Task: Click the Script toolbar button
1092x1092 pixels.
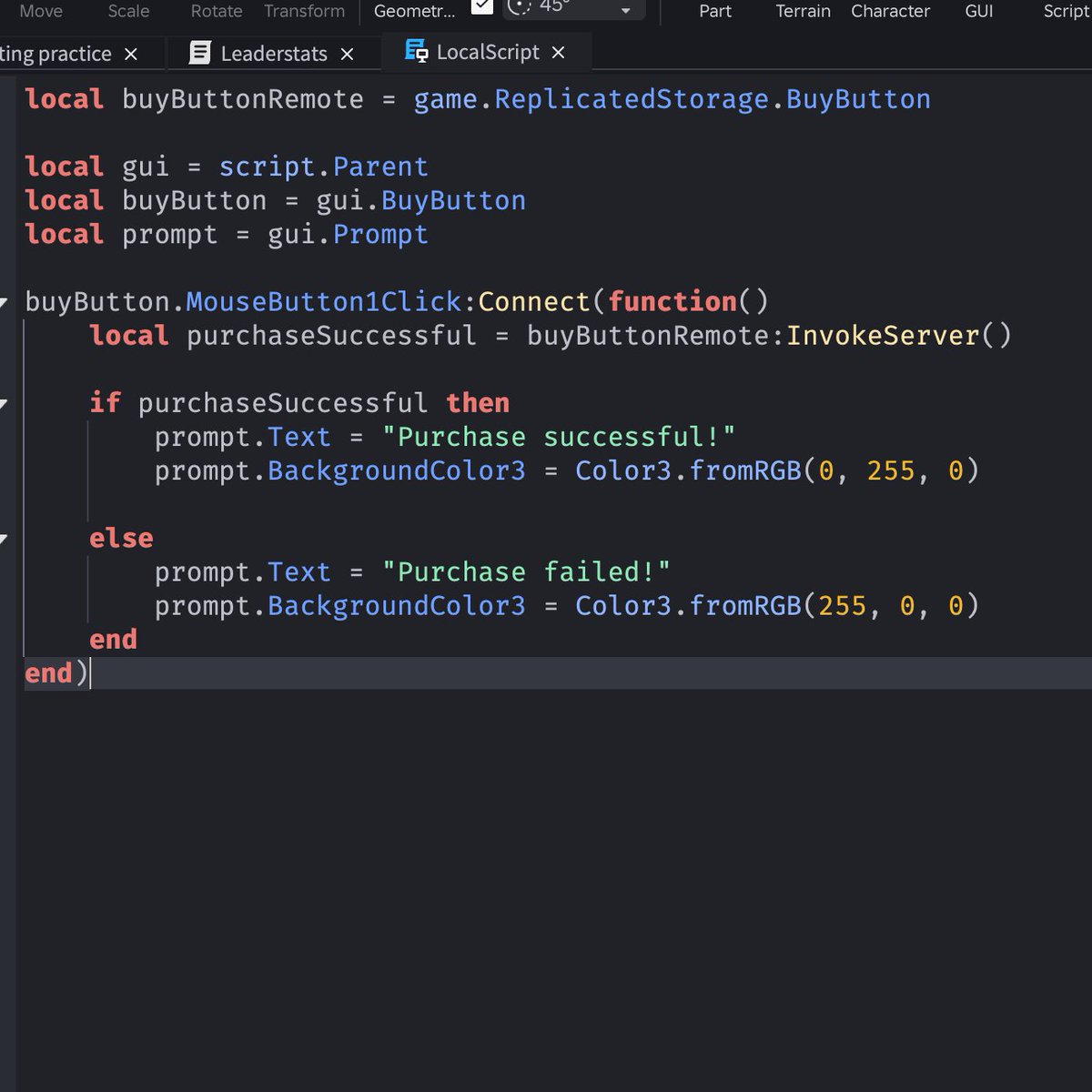Action: coord(1067,11)
